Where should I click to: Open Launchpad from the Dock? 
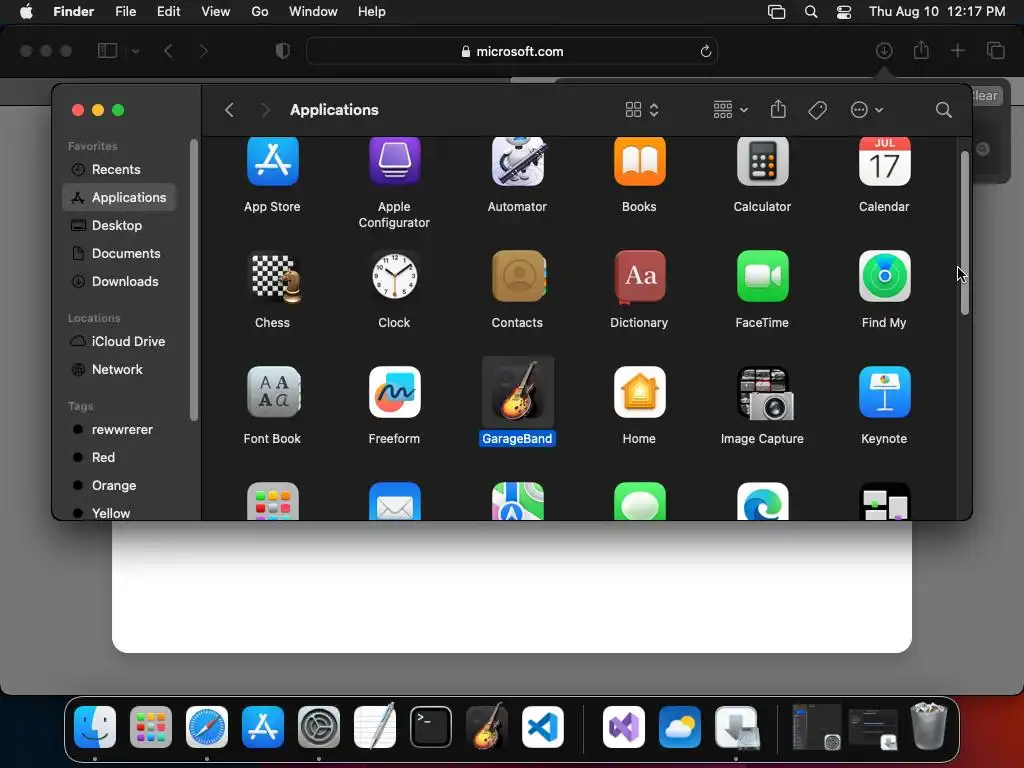point(151,727)
